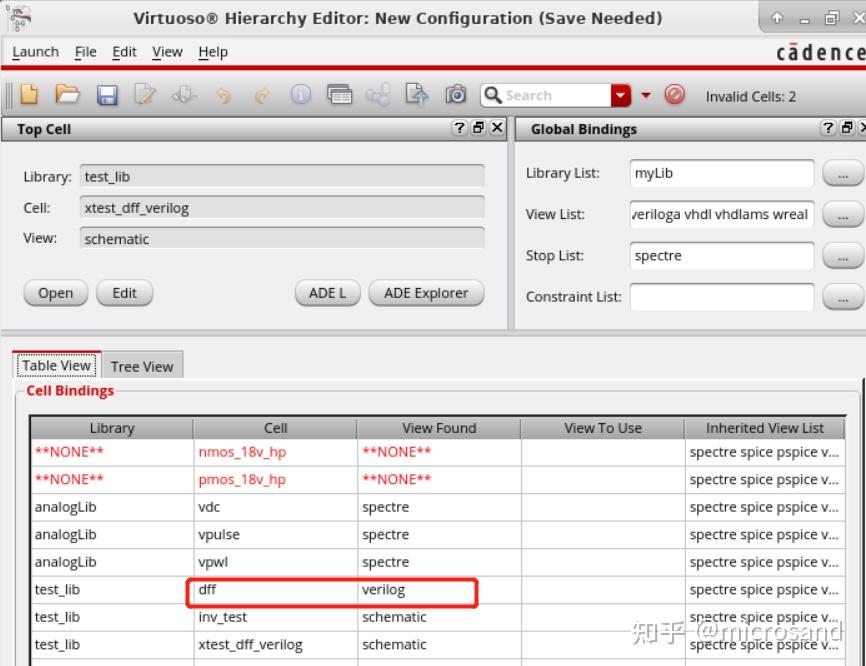Click the ADE L button
Image resolution: width=866 pixels, height=666 pixels.
[328, 293]
